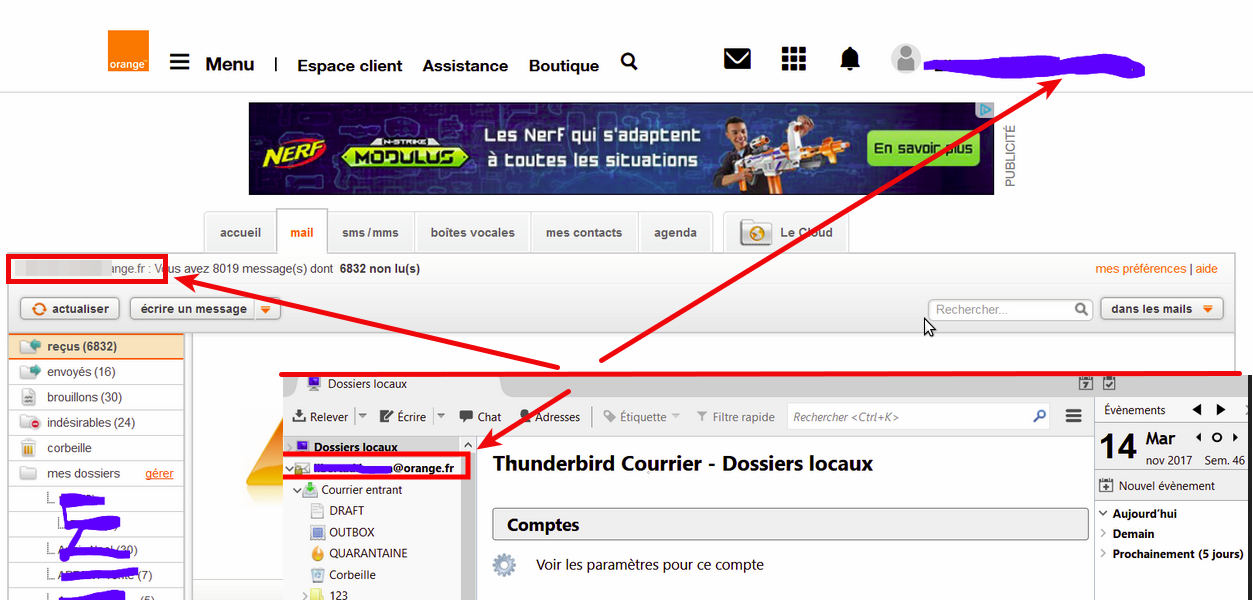Open Thunderbird calendar tab icon
The height and width of the screenshot is (600, 1253).
pyautogui.click(x=1086, y=383)
